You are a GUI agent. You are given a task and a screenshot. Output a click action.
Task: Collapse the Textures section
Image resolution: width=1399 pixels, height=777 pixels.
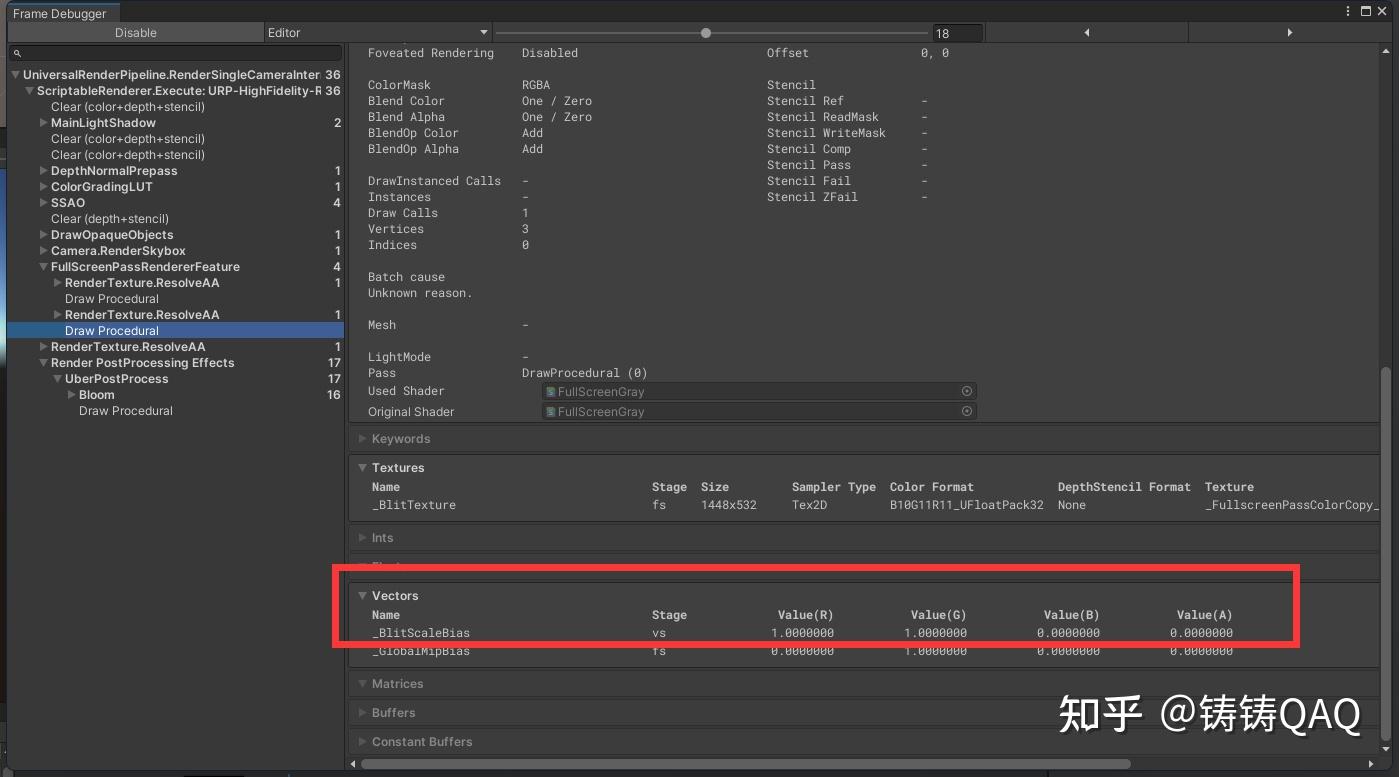[x=362, y=468]
